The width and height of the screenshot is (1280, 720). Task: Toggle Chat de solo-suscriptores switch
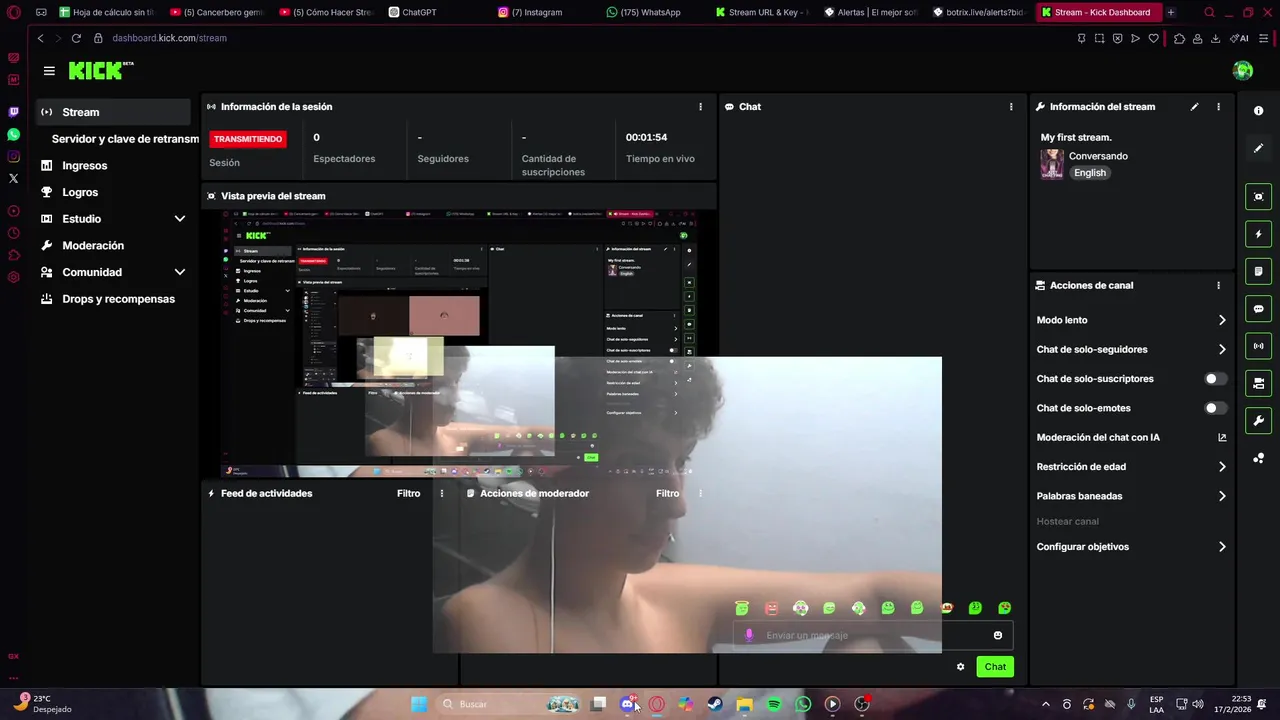coord(1215,379)
